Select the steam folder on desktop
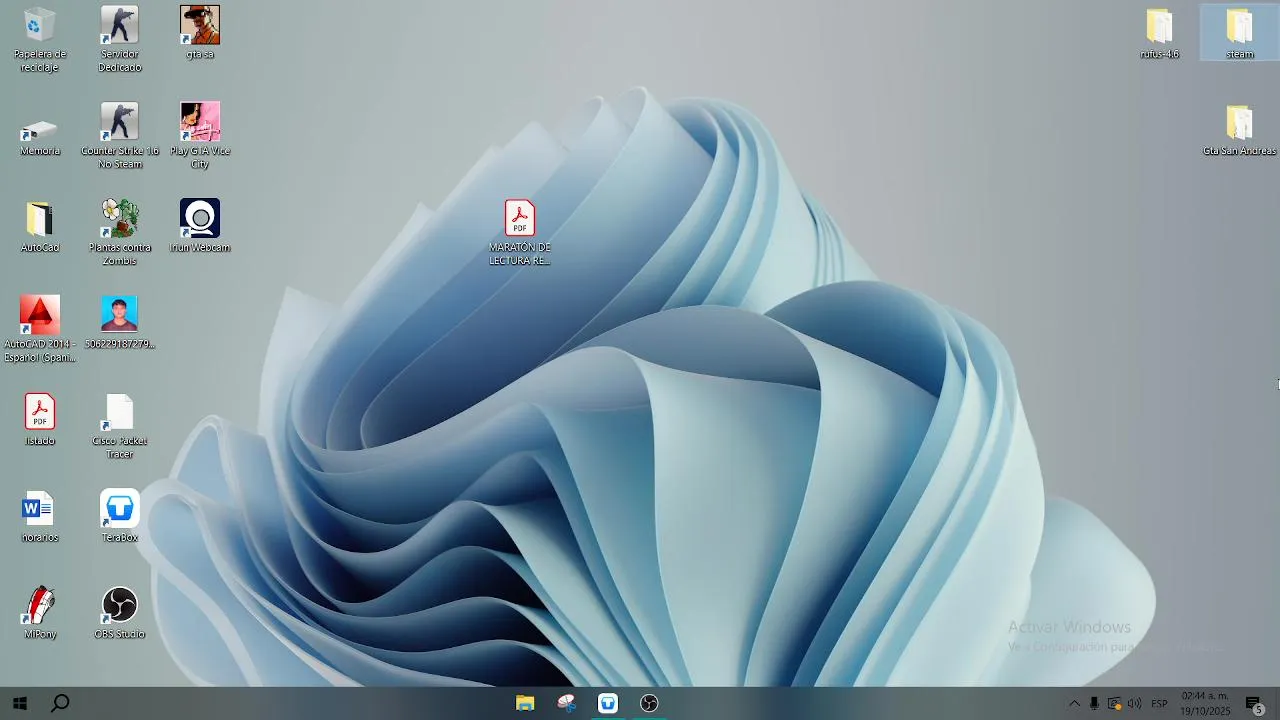The width and height of the screenshot is (1280, 720). pos(1240,32)
